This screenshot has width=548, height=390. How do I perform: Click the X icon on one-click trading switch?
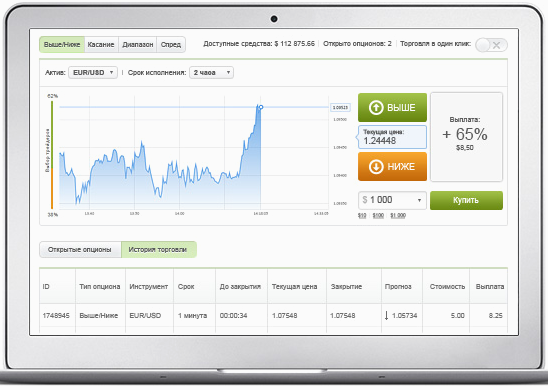coord(497,45)
